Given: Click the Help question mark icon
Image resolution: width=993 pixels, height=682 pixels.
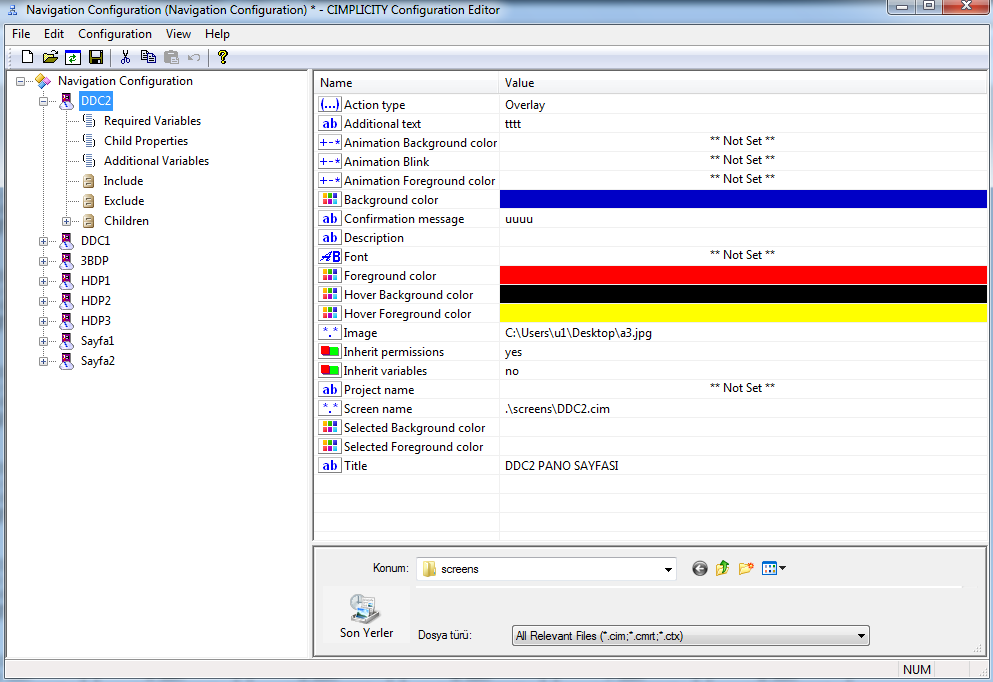Looking at the screenshot, I should [x=222, y=57].
